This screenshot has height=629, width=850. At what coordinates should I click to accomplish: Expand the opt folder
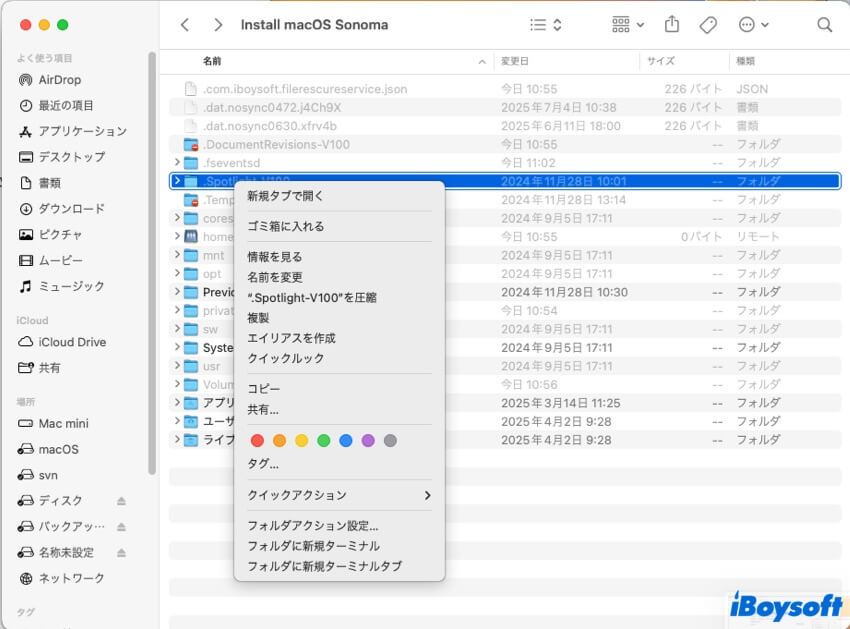tap(177, 273)
